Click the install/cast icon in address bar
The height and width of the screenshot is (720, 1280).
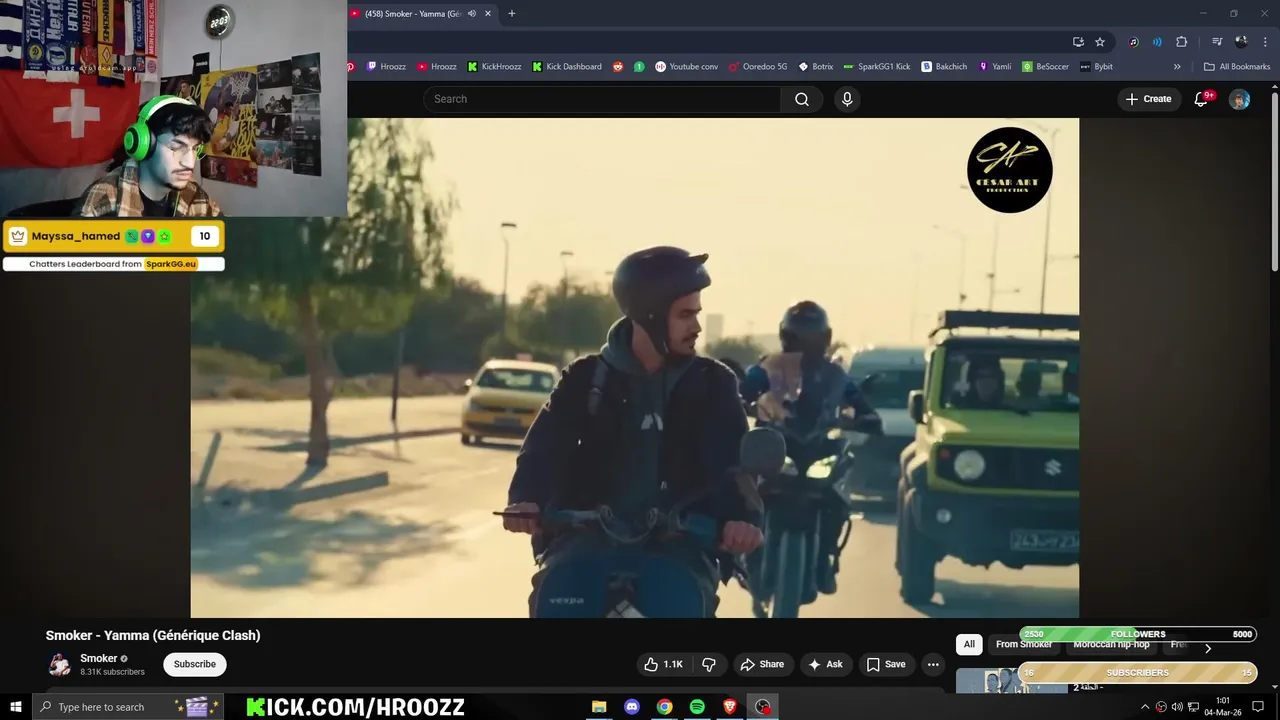click(1078, 42)
